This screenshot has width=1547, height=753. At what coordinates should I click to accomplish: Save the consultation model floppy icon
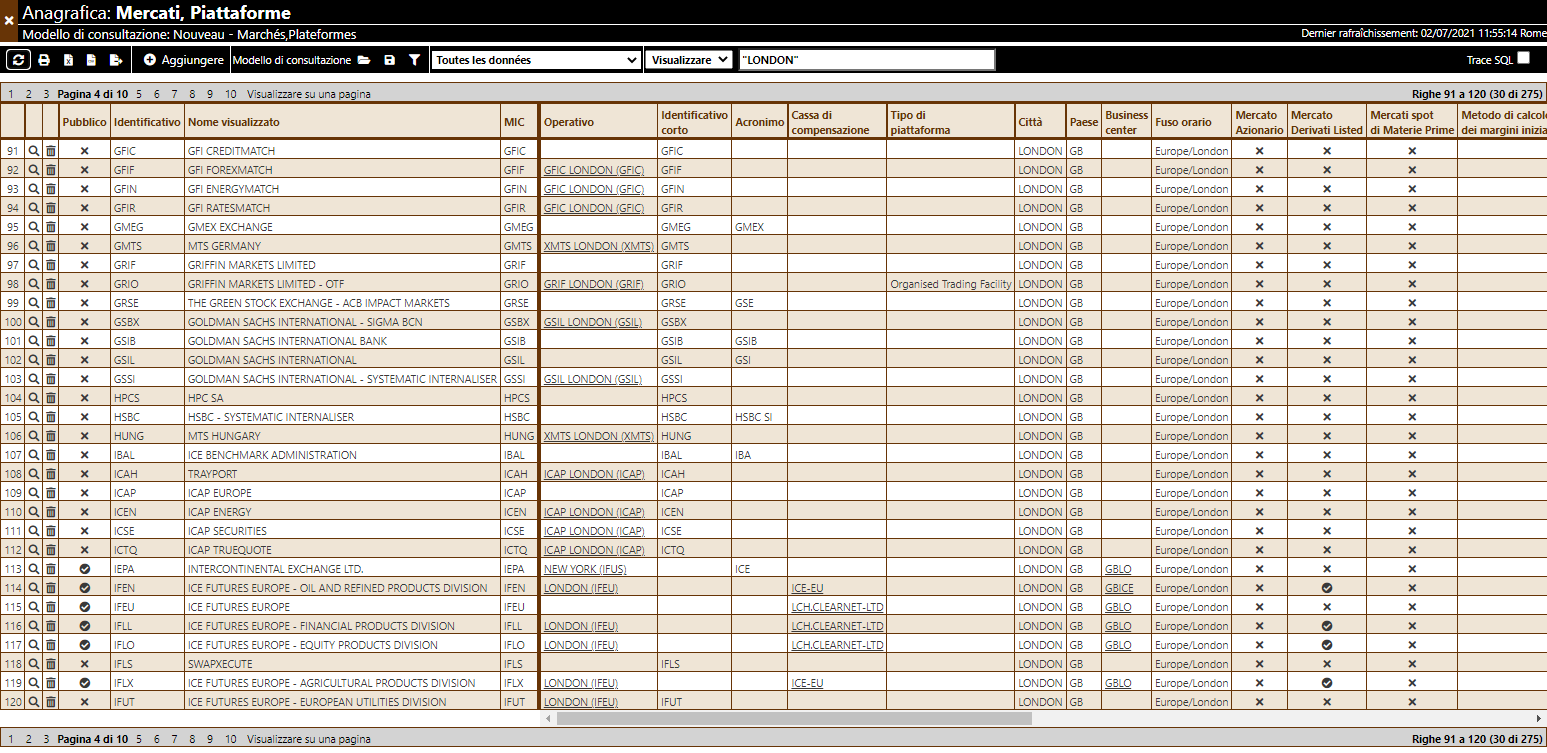389,60
